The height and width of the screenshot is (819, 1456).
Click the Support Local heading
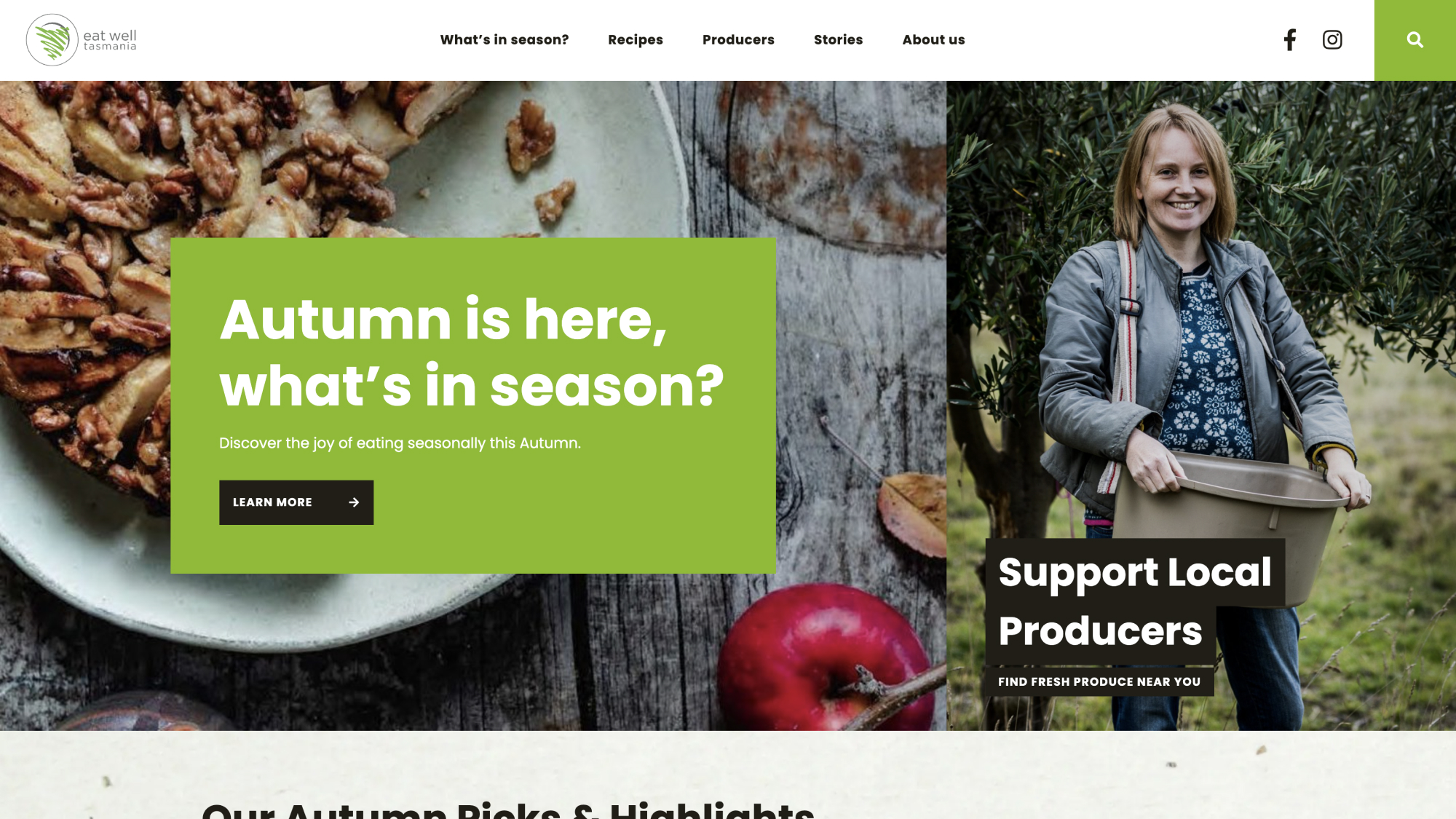tap(1135, 572)
